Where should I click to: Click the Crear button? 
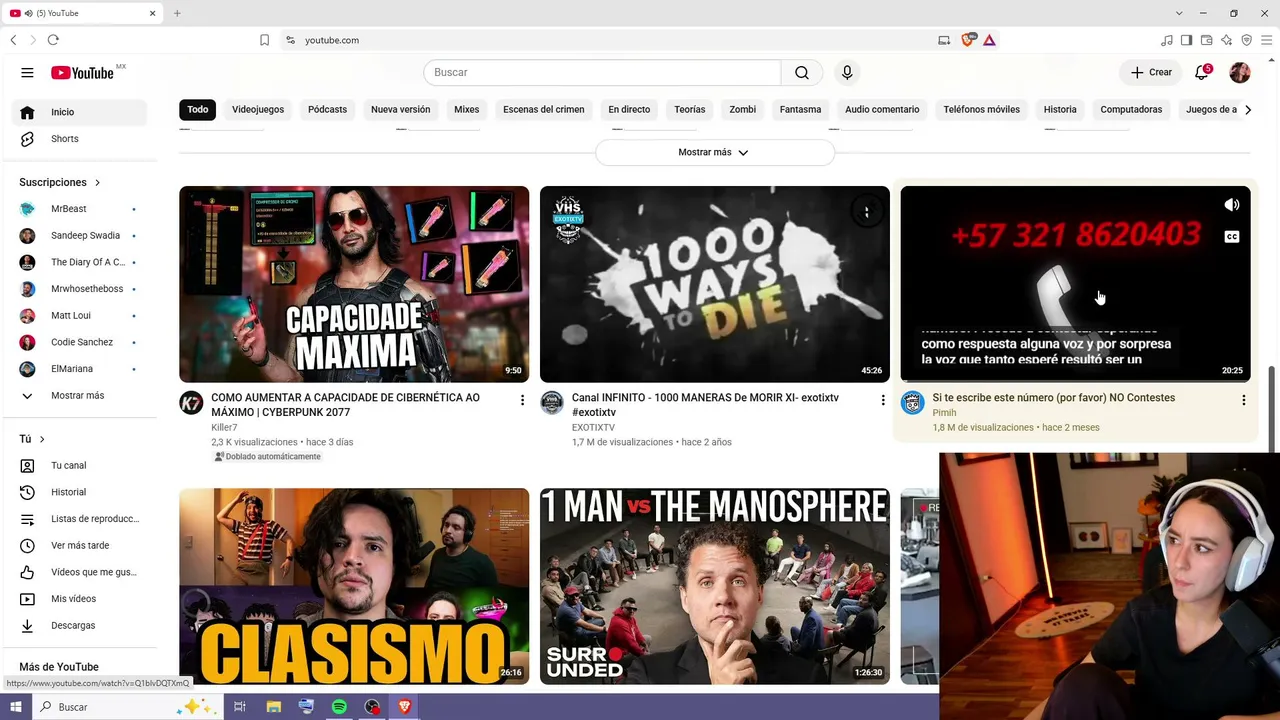(x=1151, y=73)
